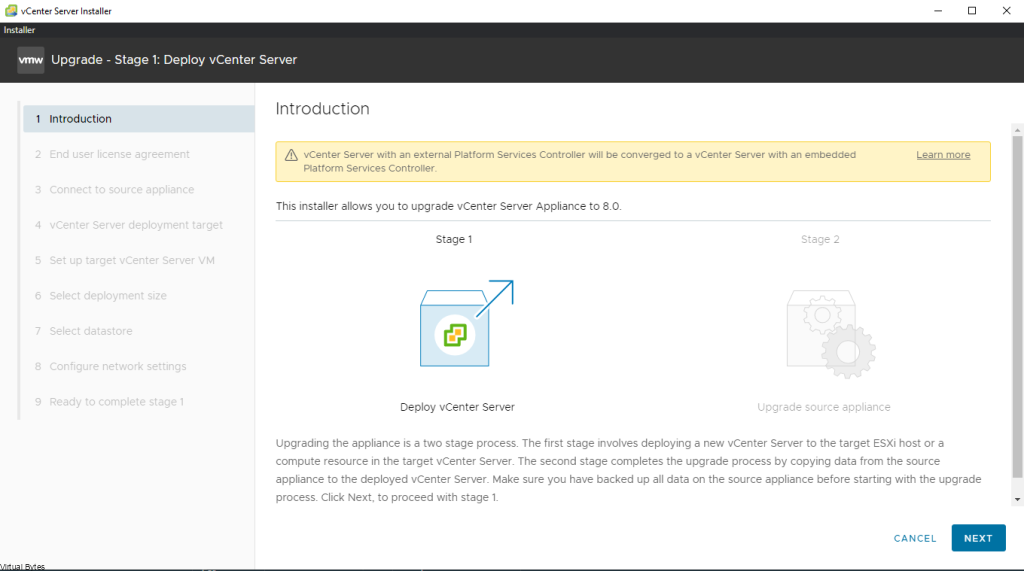Open the Installer menu

pyautogui.click(x=20, y=30)
